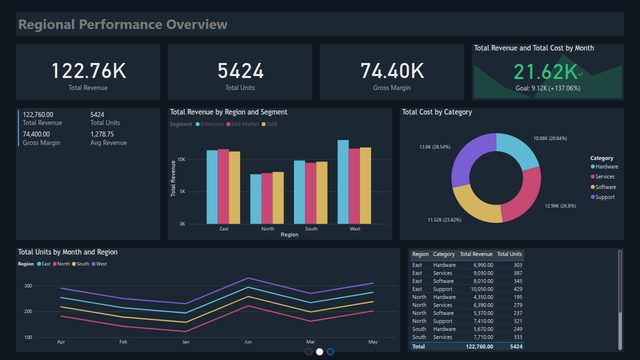Click table cell 9,030.00 for East Services
640x360 pixels.
tap(483, 273)
